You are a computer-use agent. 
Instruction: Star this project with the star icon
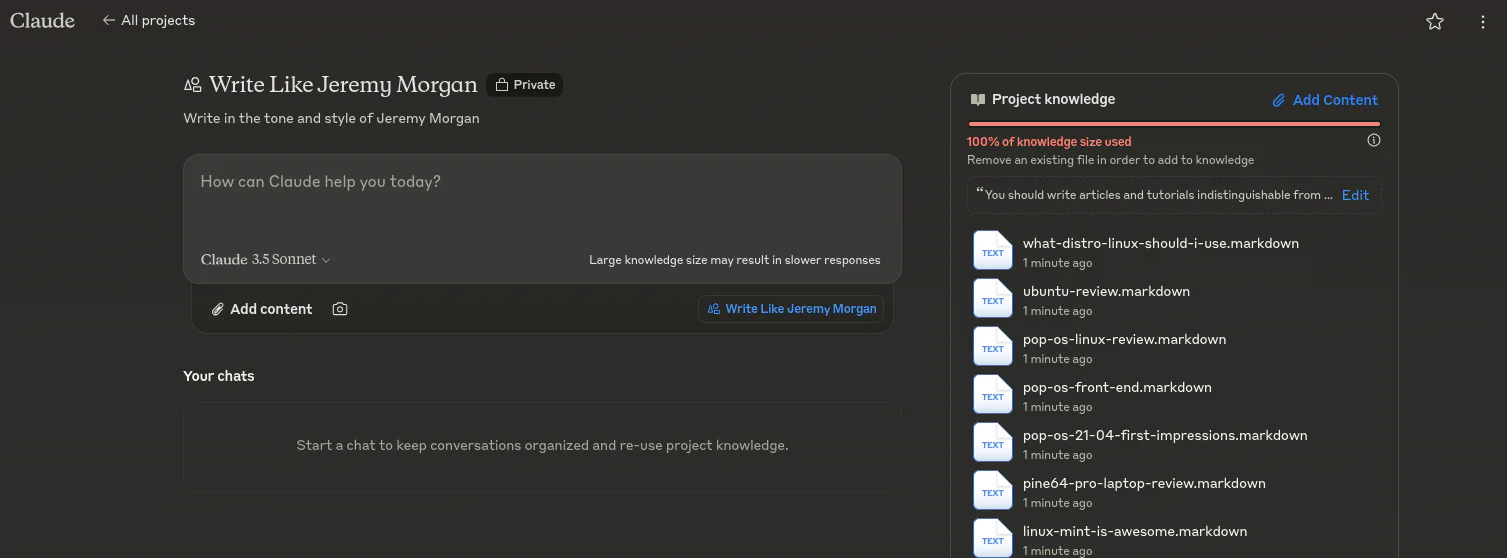1435,21
